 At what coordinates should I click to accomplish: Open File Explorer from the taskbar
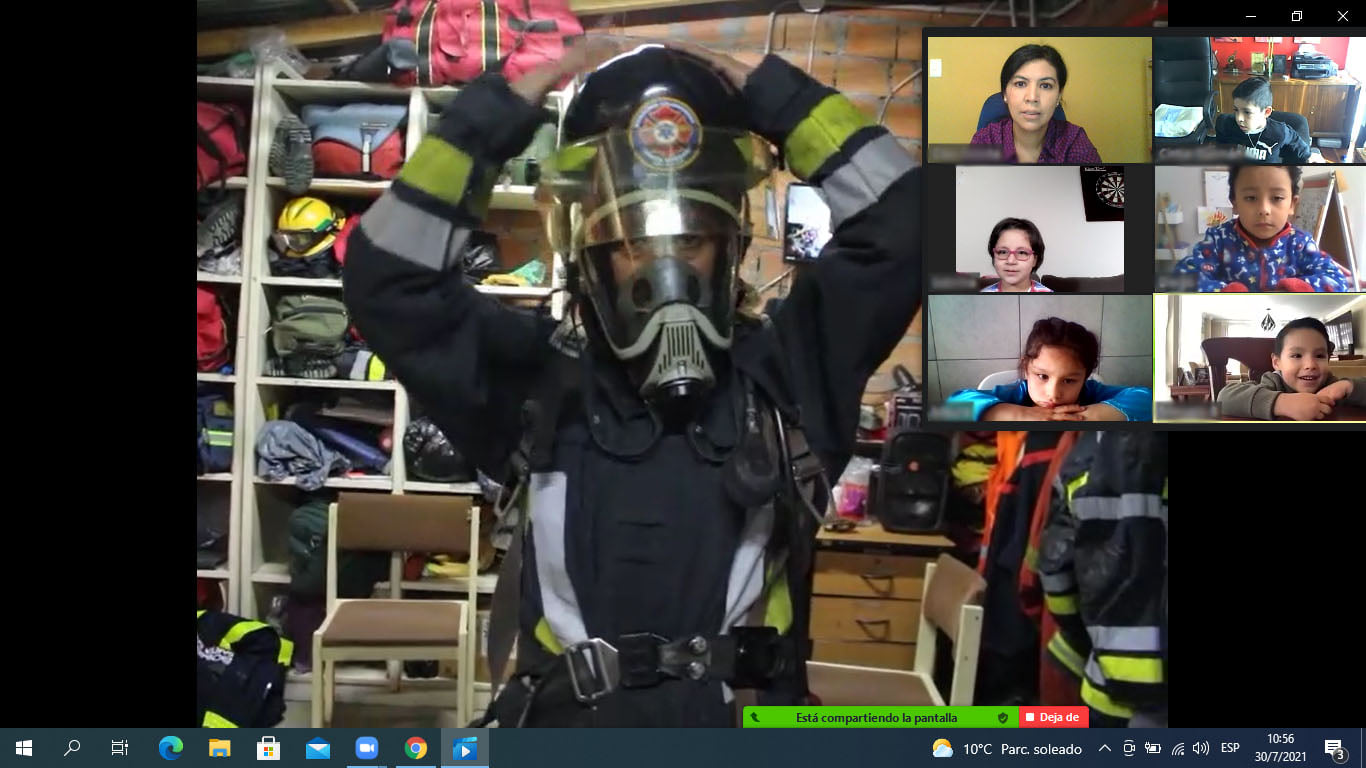220,748
